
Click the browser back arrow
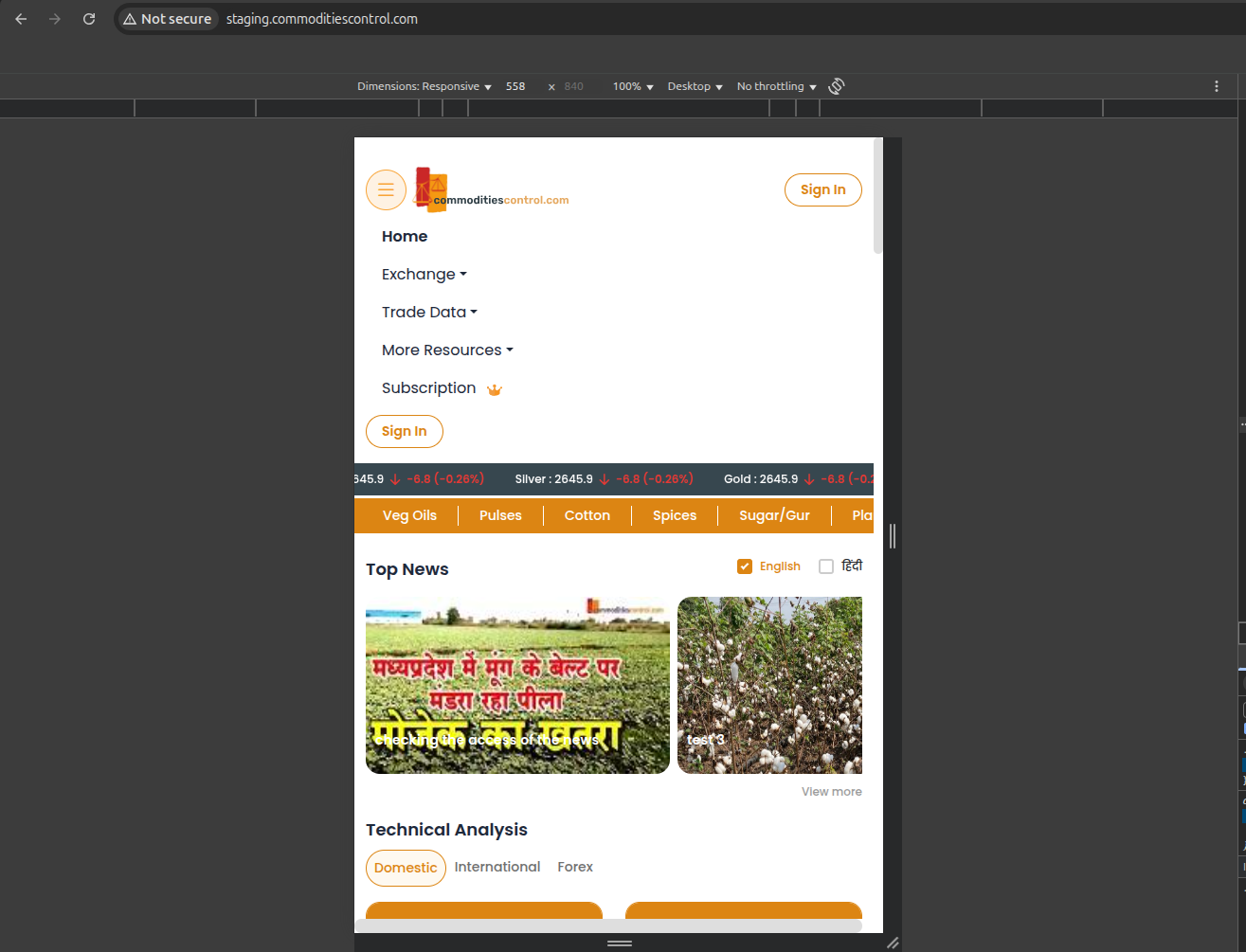coord(21,19)
